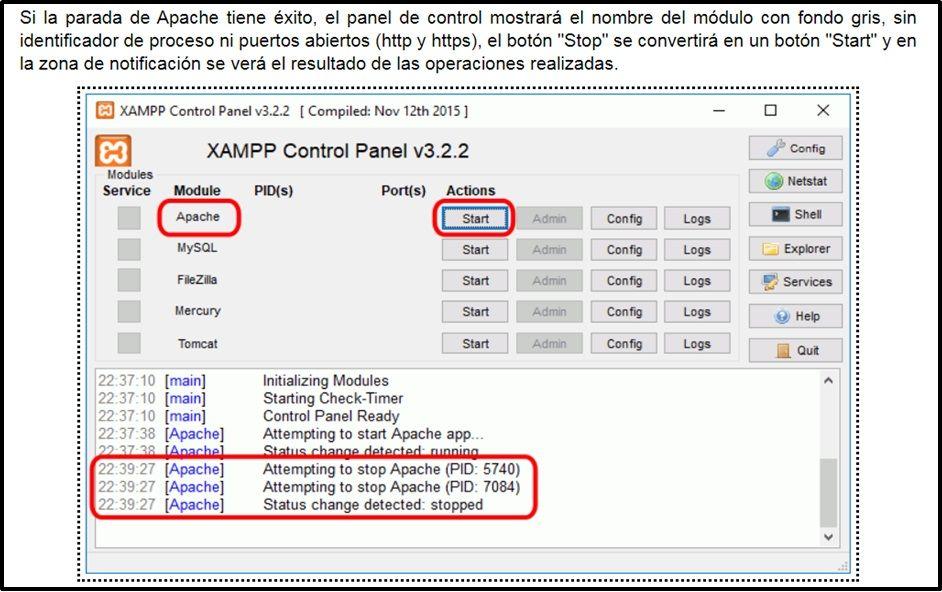Click the disabled Admin button for Mercury
942x592 pixels.
[549, 312]
